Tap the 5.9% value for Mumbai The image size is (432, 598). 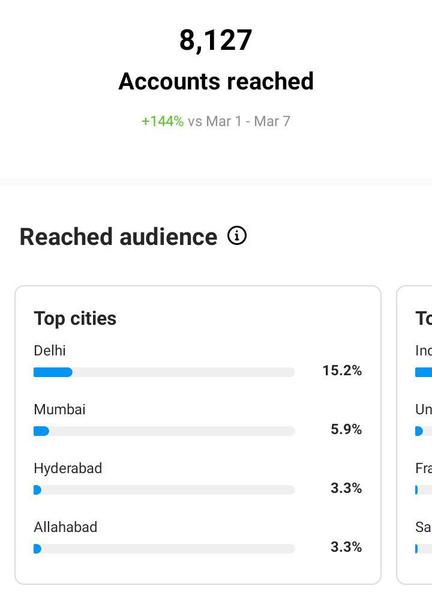(346, 429)
